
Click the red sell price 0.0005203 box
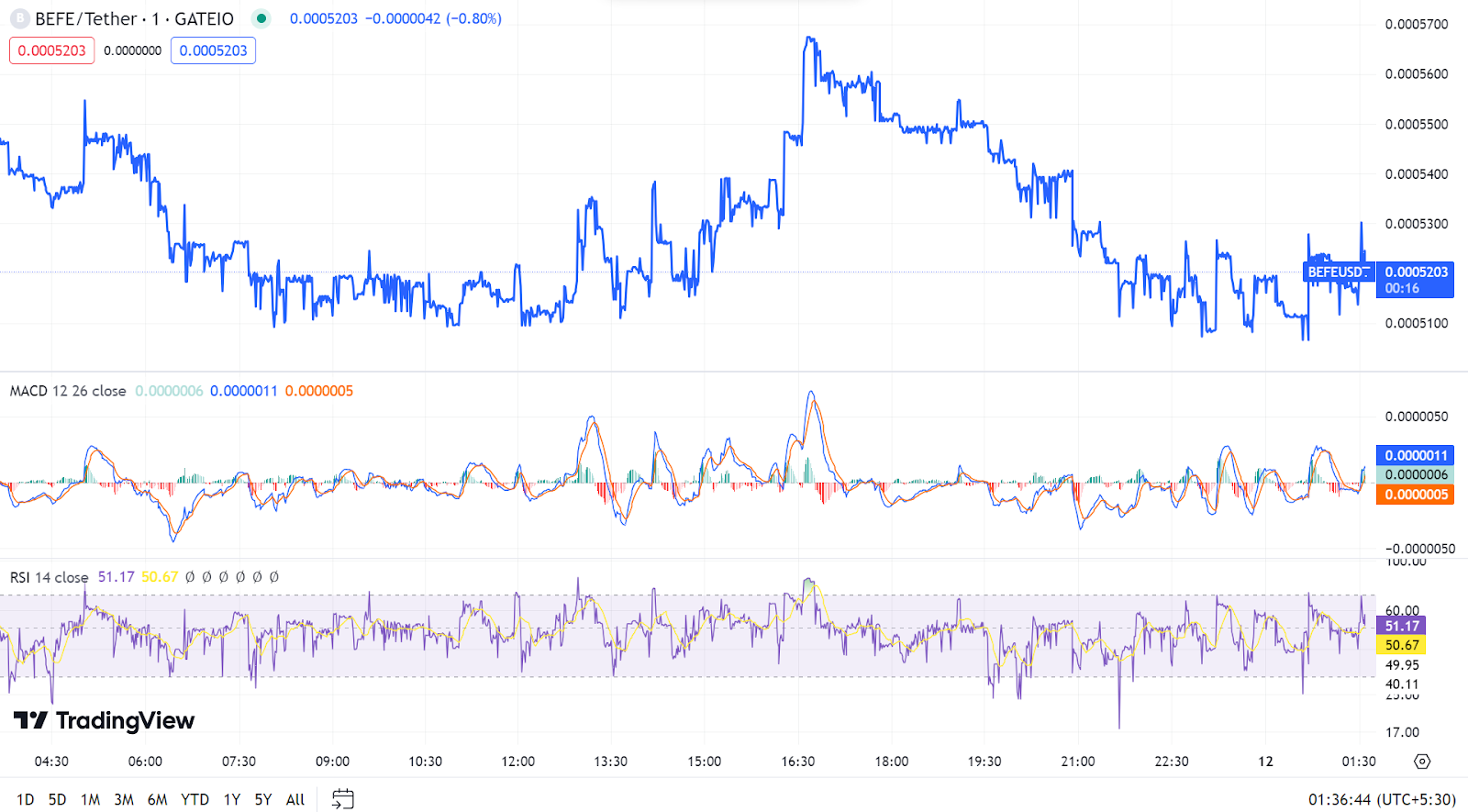coord(51,50)
